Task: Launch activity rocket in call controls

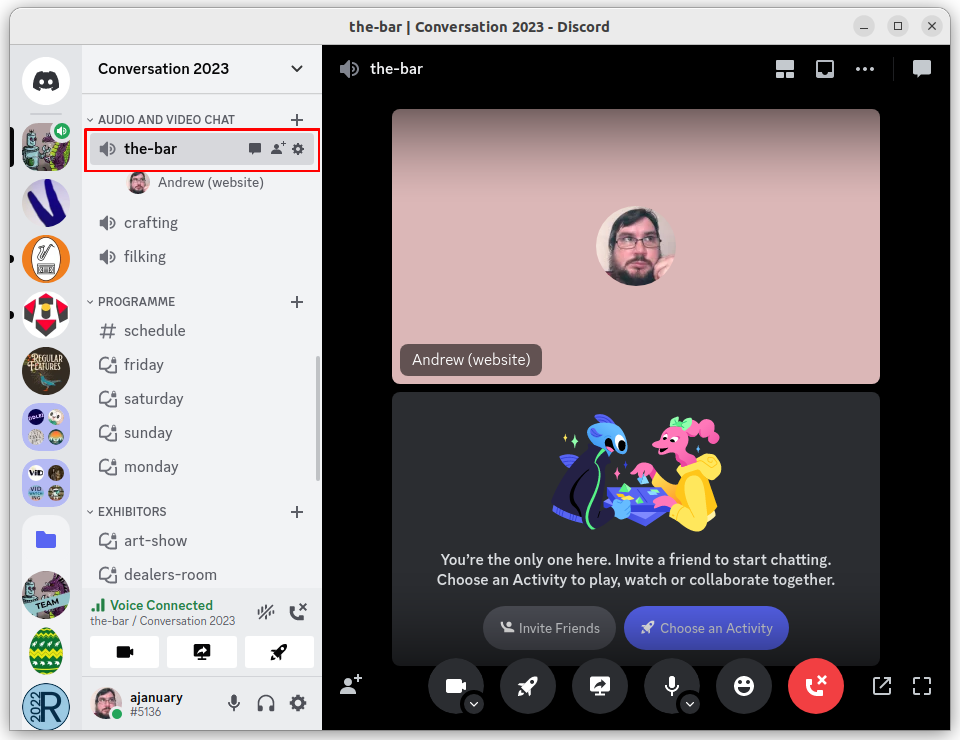Action: coord(528,686)
